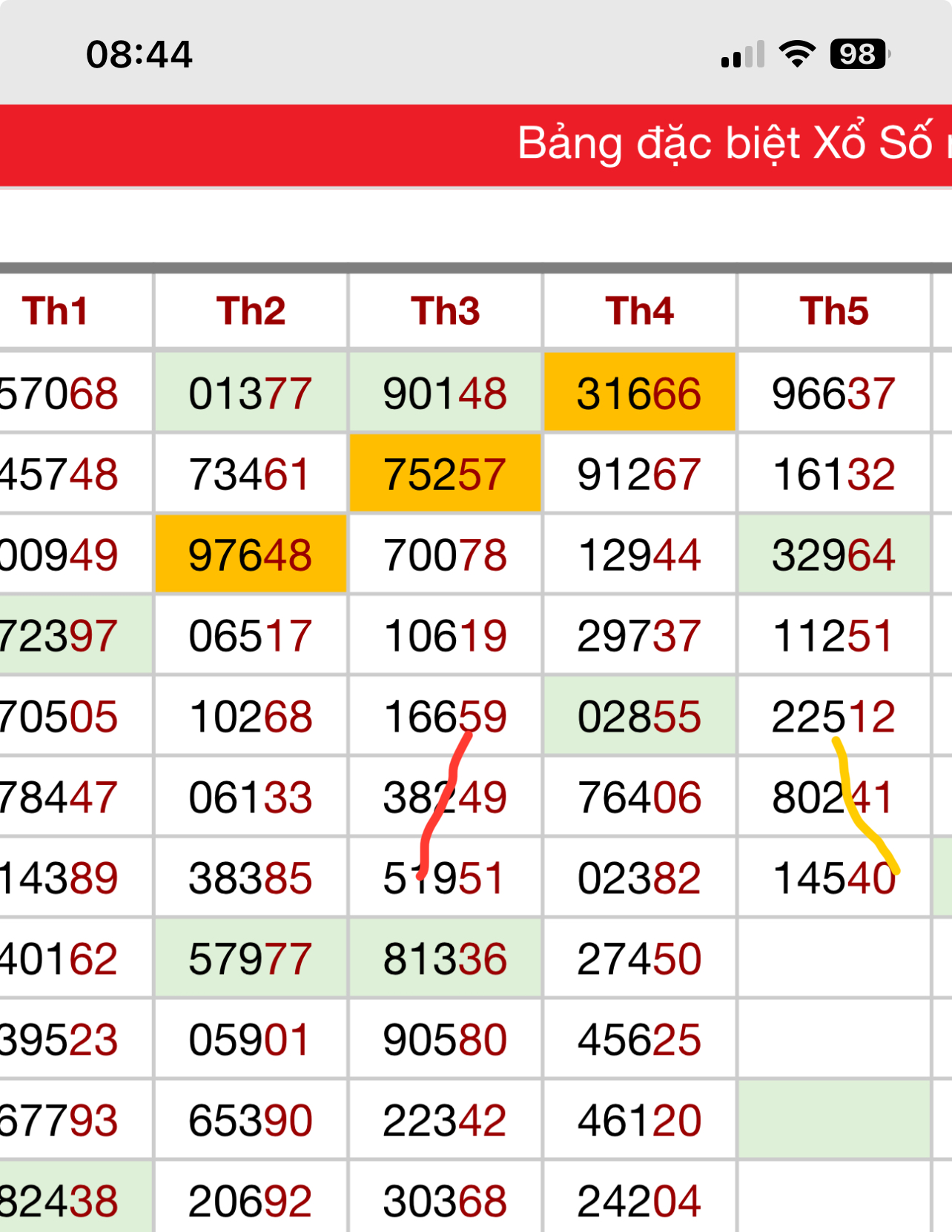Screen dimensions: 952x1232
Task: Click the empty green cell under Th5
Action: click(x=834, y=1119)
